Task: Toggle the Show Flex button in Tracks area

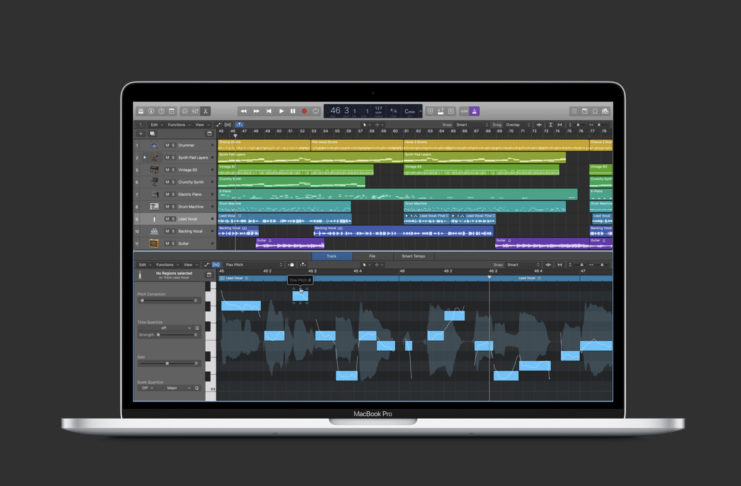Action: [228, 125]
